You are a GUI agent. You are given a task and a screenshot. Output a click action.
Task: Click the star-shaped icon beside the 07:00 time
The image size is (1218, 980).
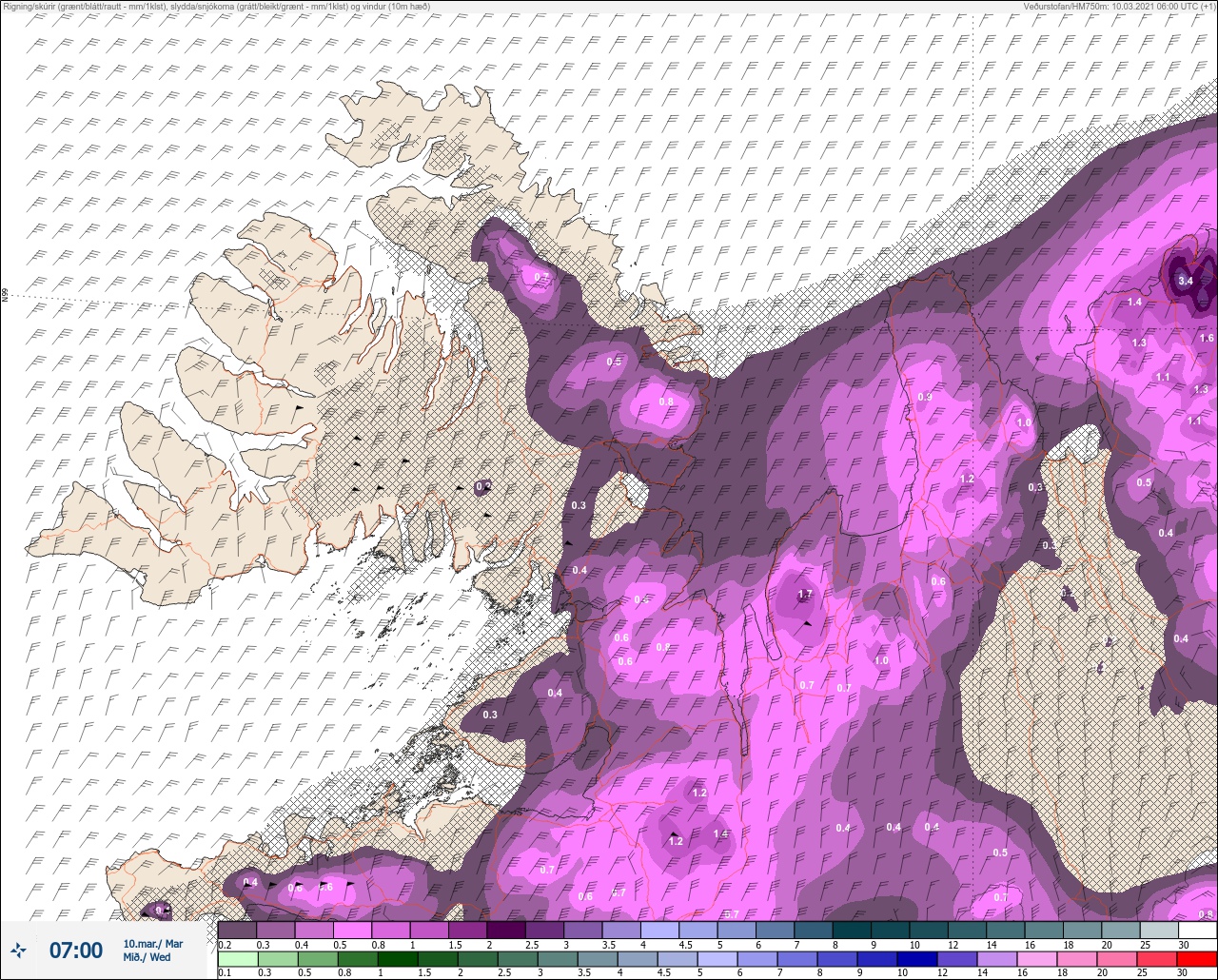click(18, 950)
